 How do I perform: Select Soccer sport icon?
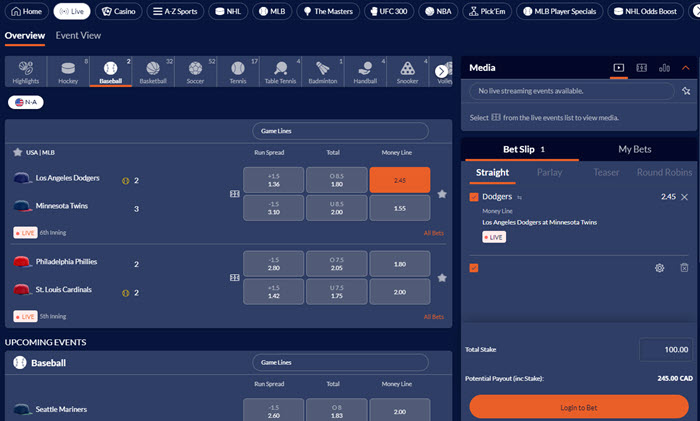coord(196,71)
